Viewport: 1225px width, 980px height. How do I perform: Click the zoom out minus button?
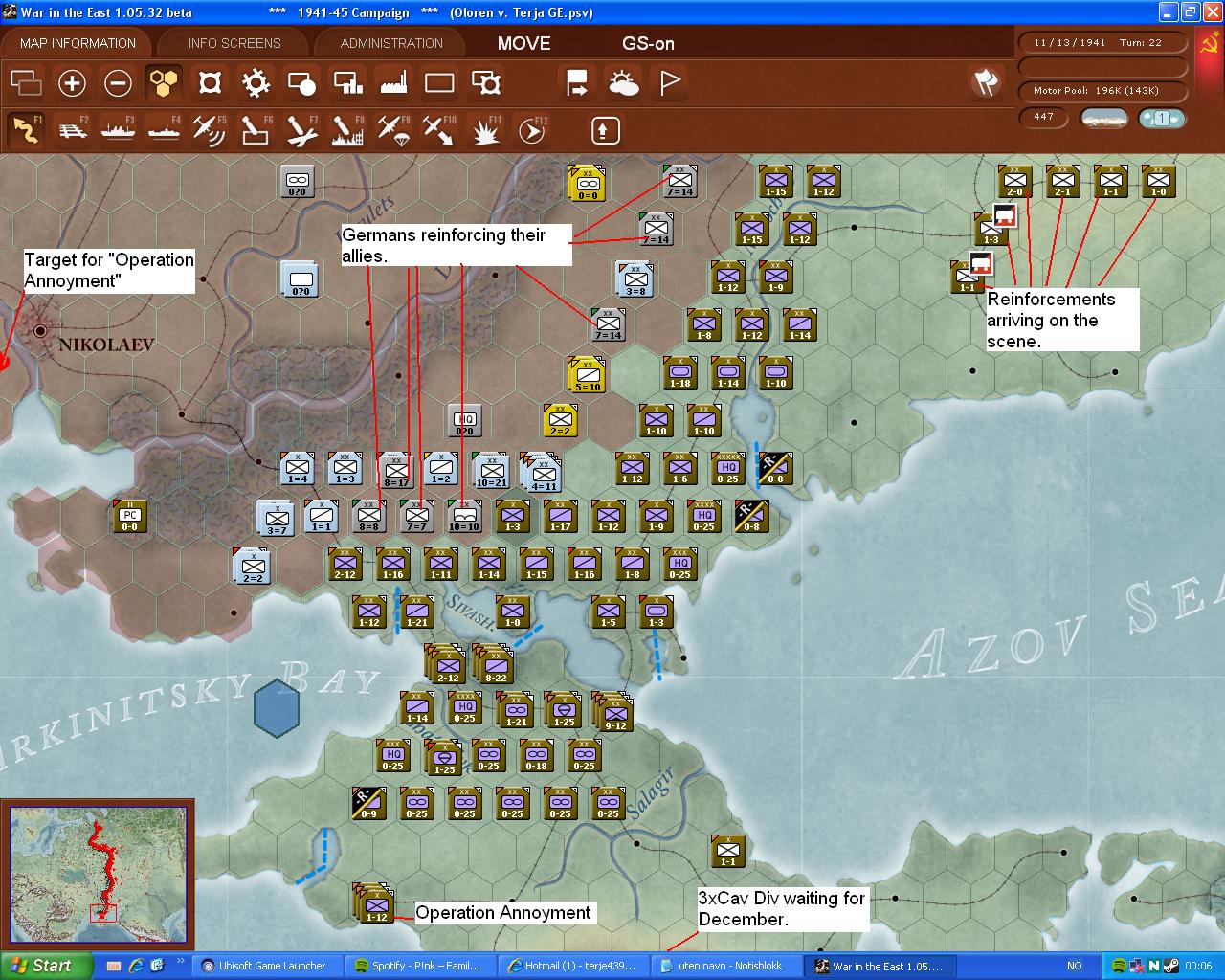coord(118,83)
